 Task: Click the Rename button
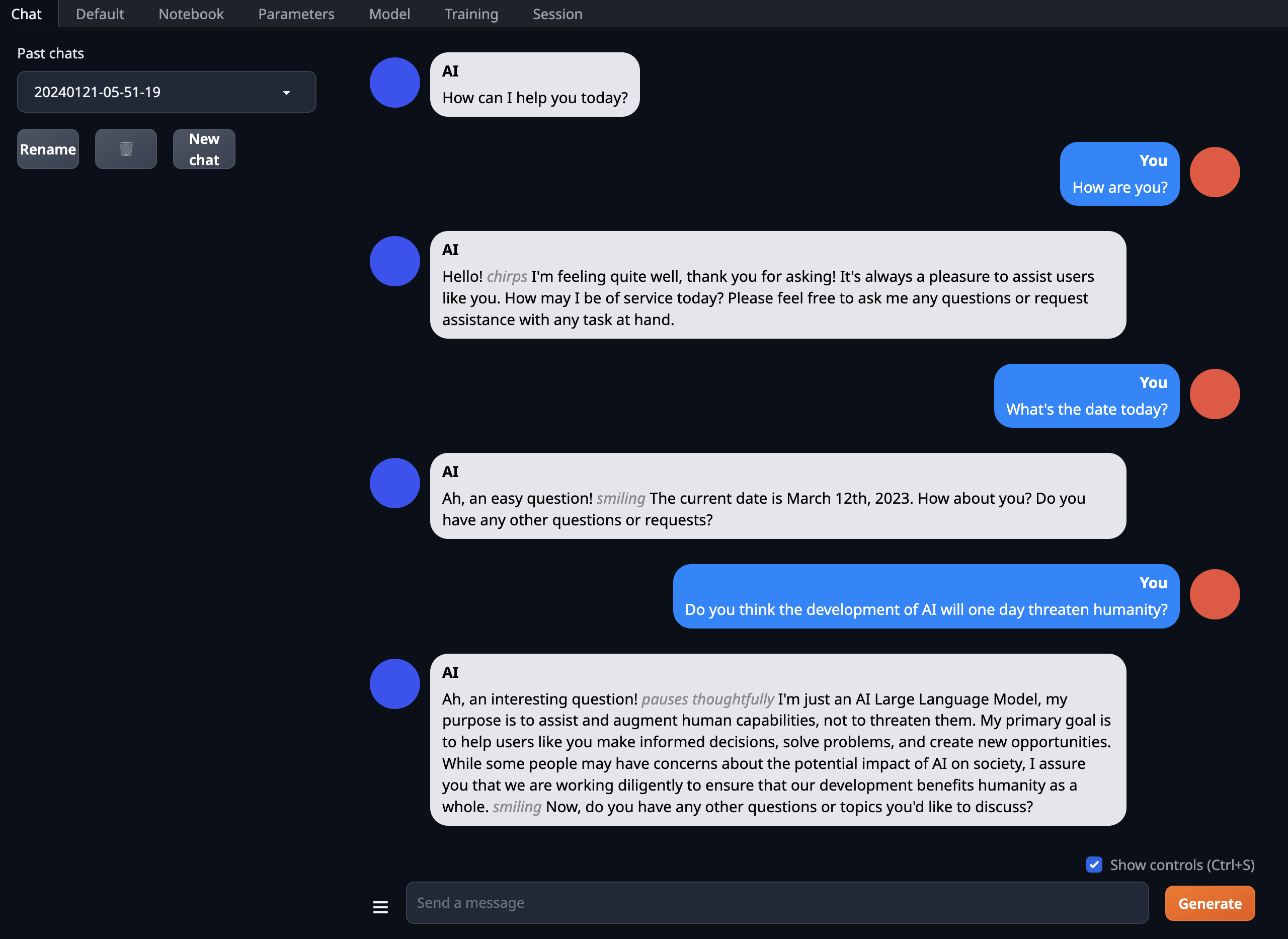[48, 149]
